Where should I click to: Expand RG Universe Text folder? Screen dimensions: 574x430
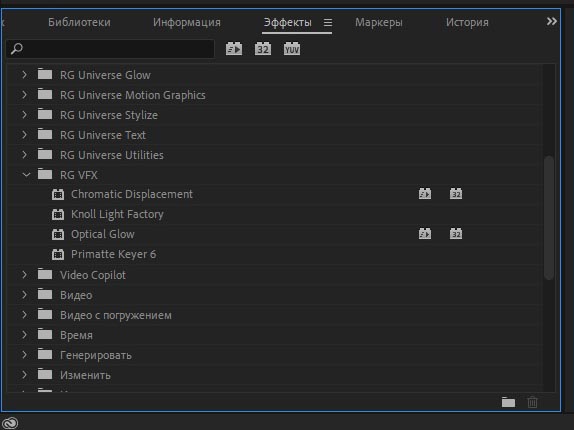[25, 135]
